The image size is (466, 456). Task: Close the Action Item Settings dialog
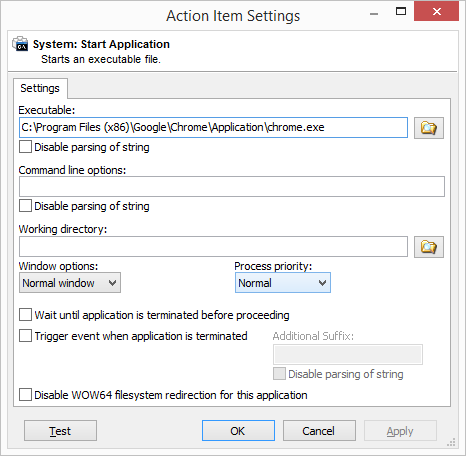pyautogui.click(x=436, y=12)
